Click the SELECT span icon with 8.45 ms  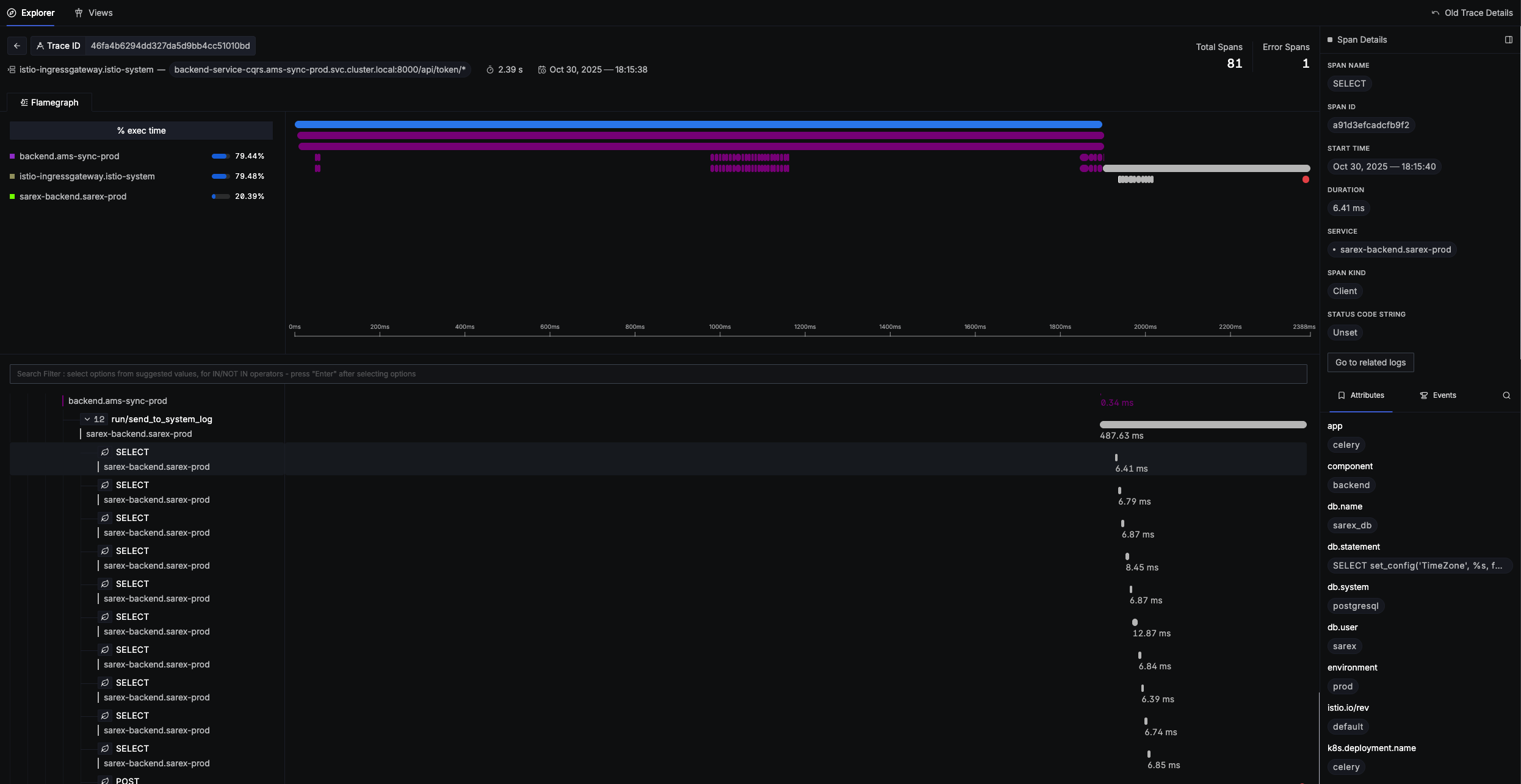pos(105,551)
